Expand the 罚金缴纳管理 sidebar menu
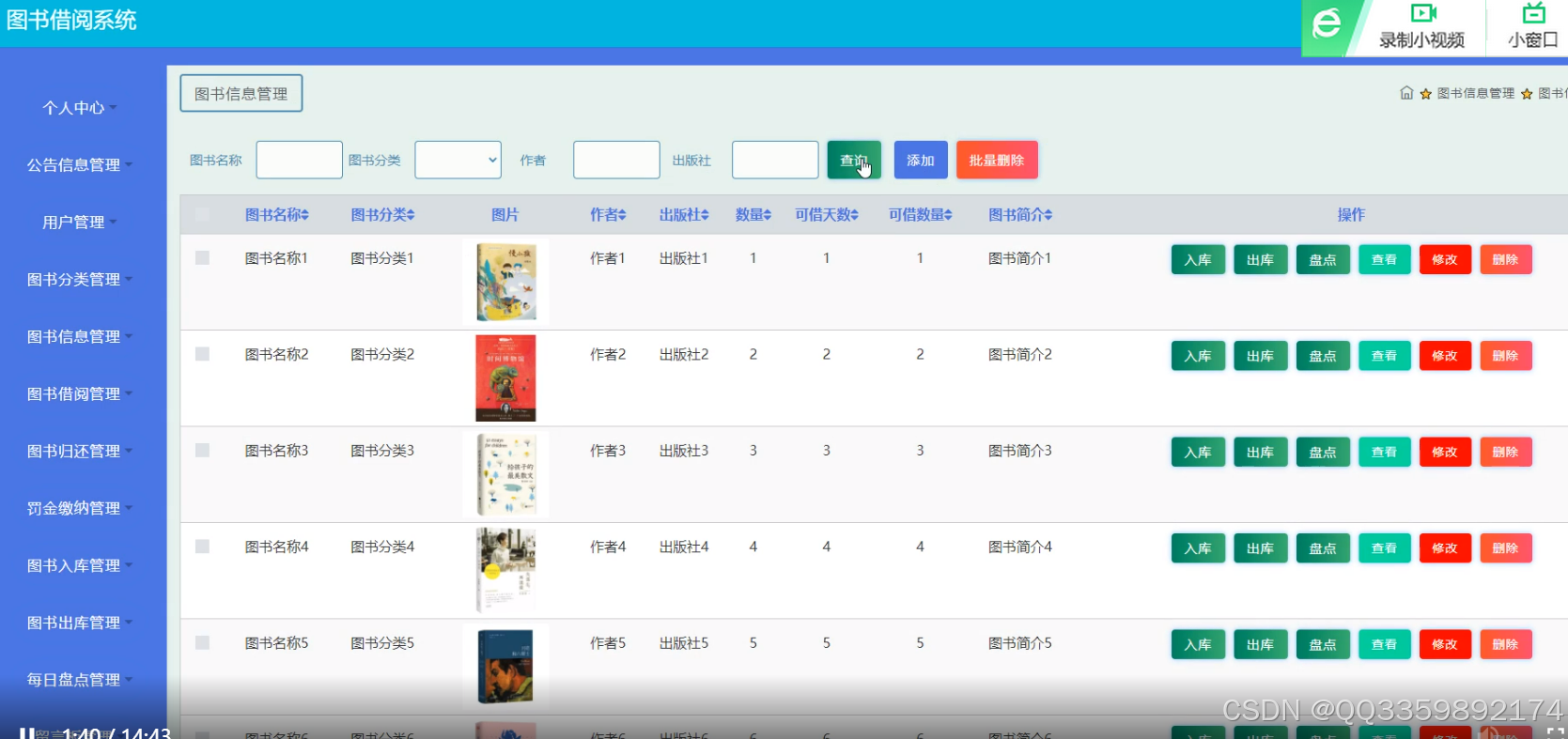The height and width of the screenshot is (739, 1568). point(80,509)
